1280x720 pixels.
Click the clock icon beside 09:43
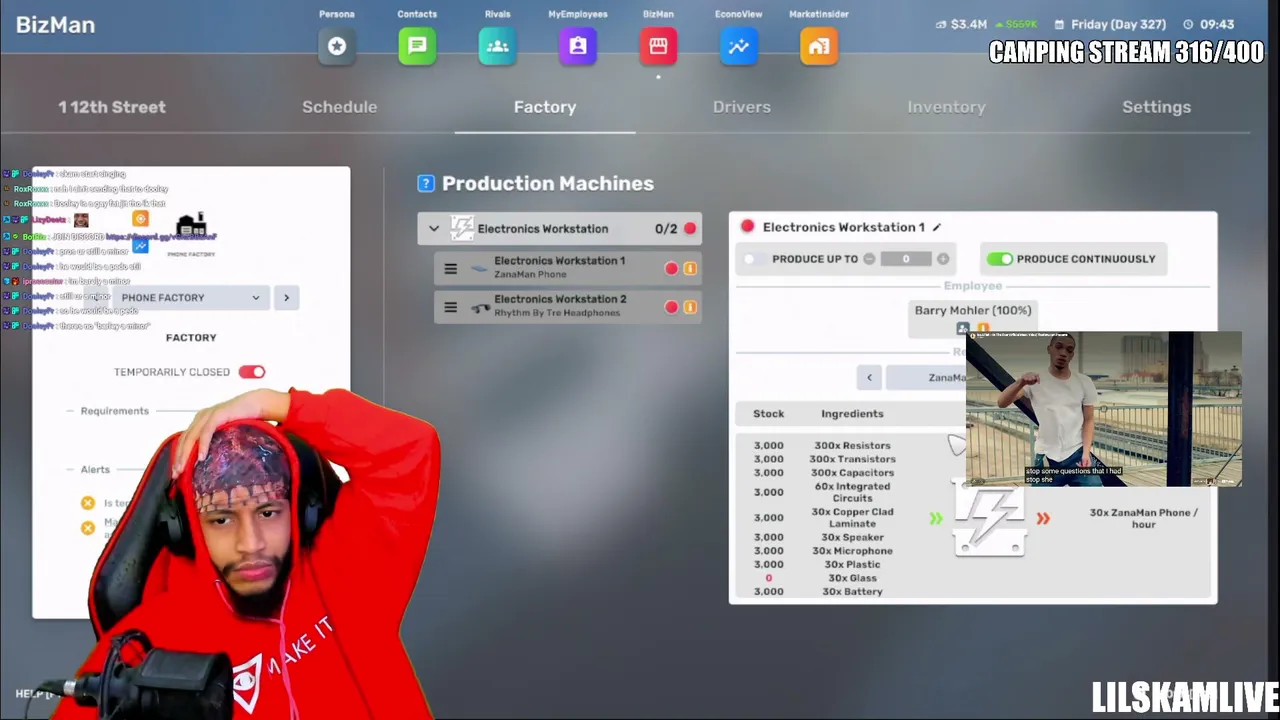tap(1188, 24)
